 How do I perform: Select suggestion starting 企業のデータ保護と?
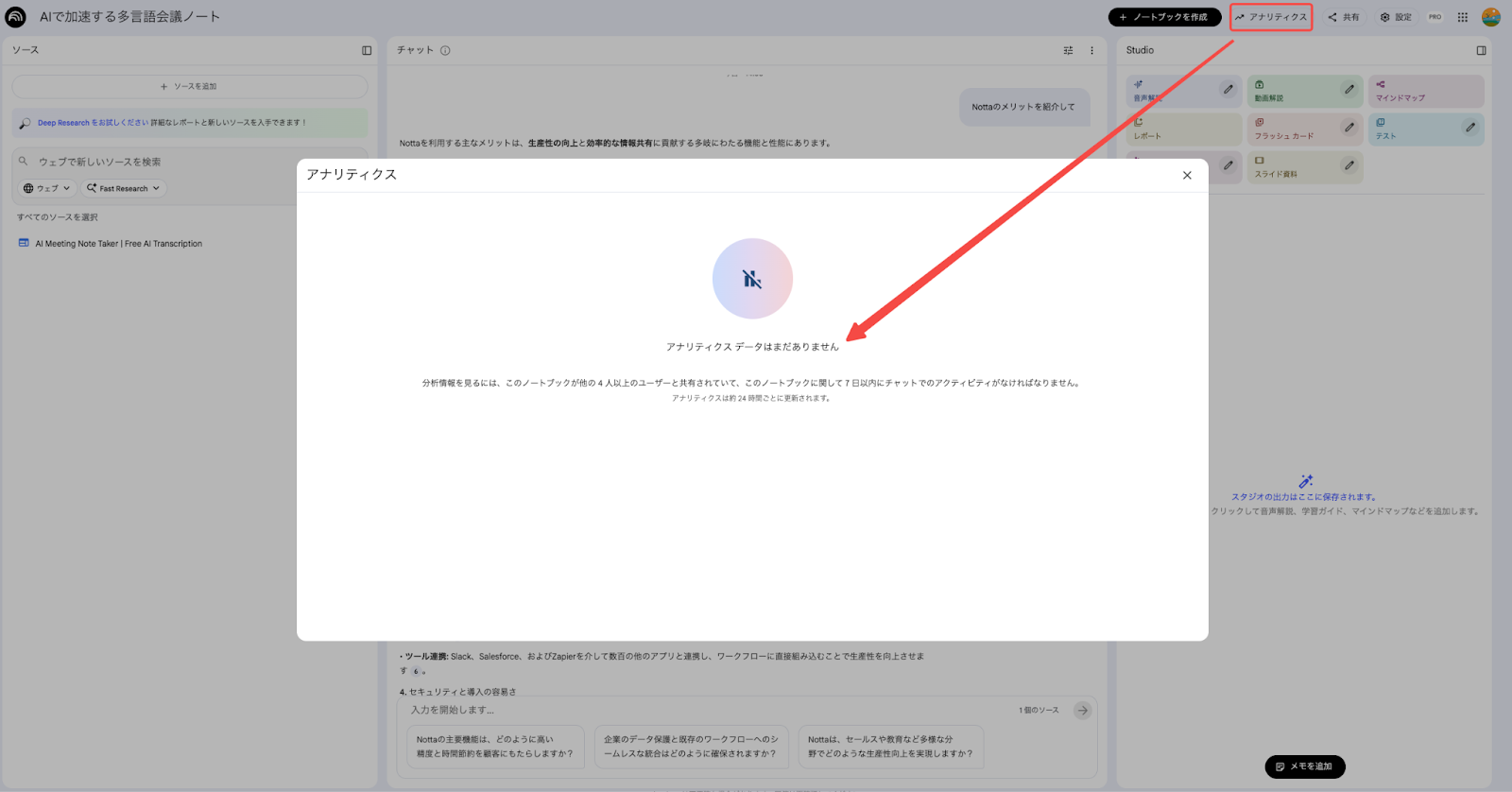[x=691, y=747]
